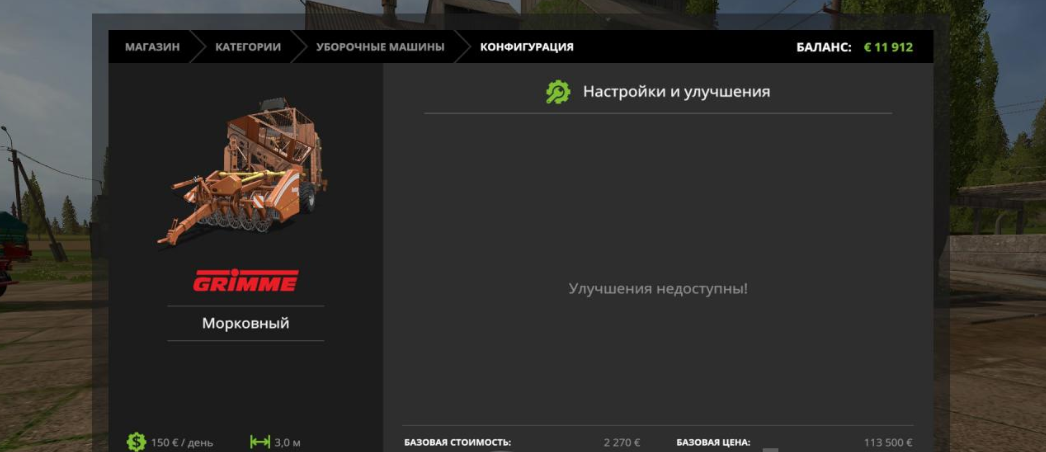The width and height of the screenshot is (1046, 452).
Task: Click the green dollar daily upkeep icon
Action: 136,441
